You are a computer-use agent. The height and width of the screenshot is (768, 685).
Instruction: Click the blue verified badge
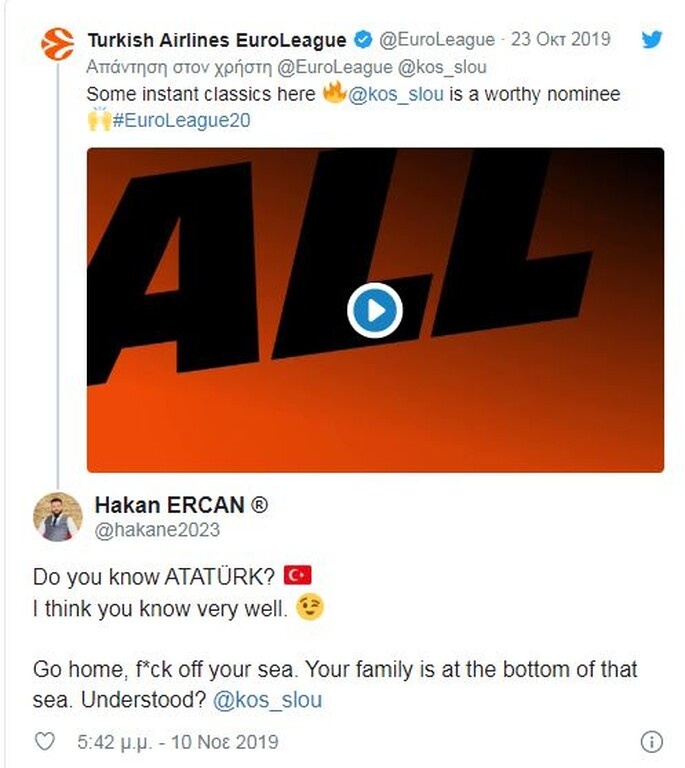click(x=363, y=41)
